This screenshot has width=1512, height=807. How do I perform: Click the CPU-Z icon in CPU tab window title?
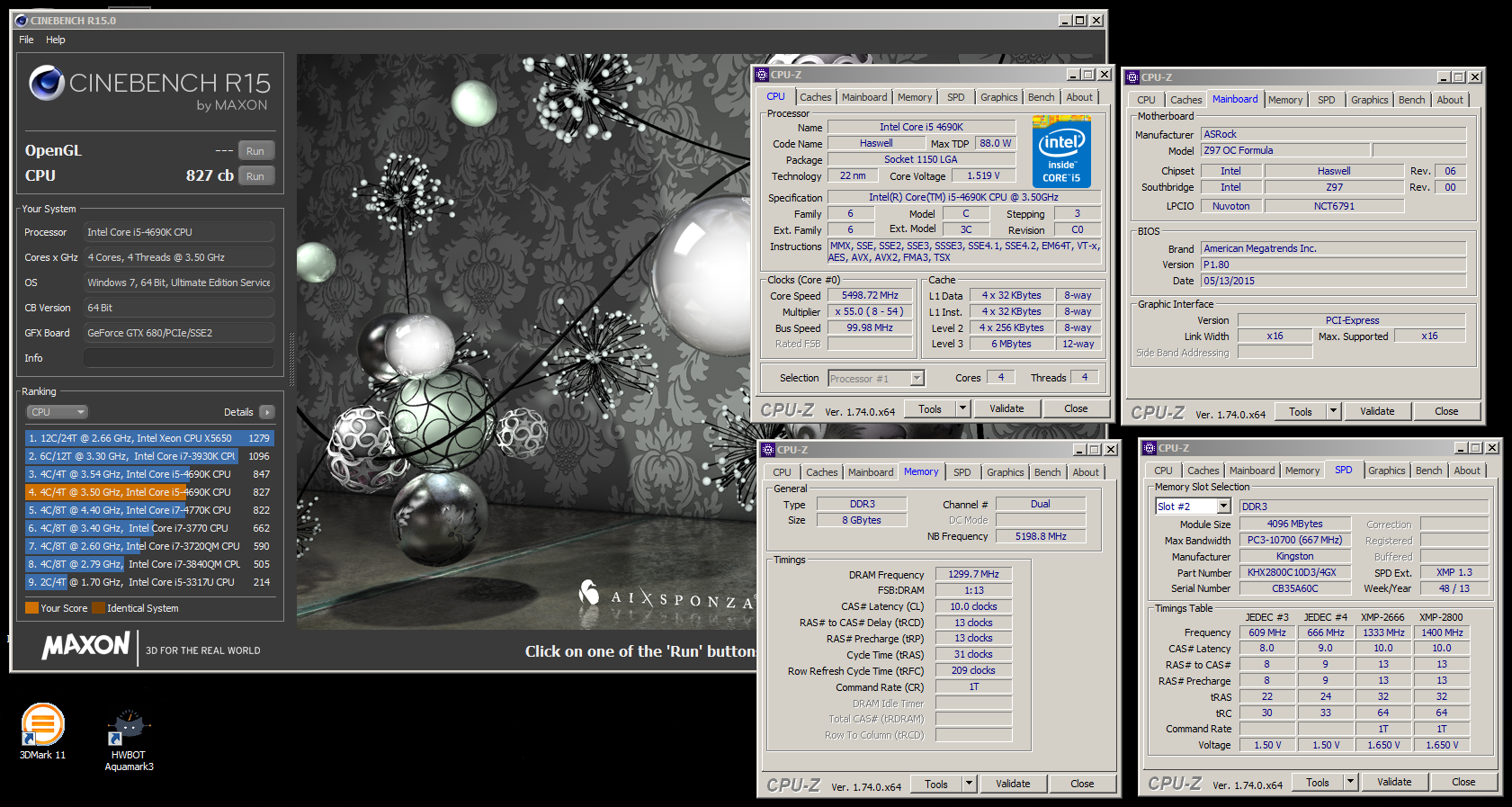click(x=762, y=75)
